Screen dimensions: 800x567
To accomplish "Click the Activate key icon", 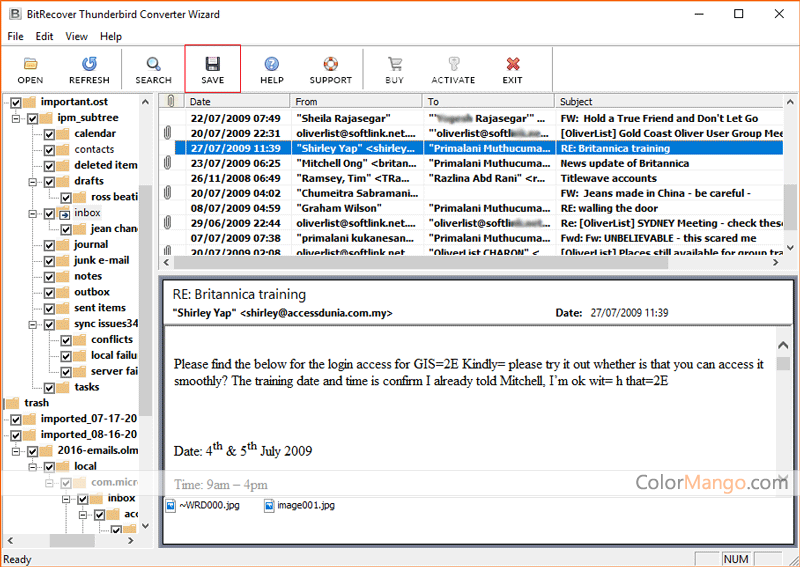I will tap(453, 64).
